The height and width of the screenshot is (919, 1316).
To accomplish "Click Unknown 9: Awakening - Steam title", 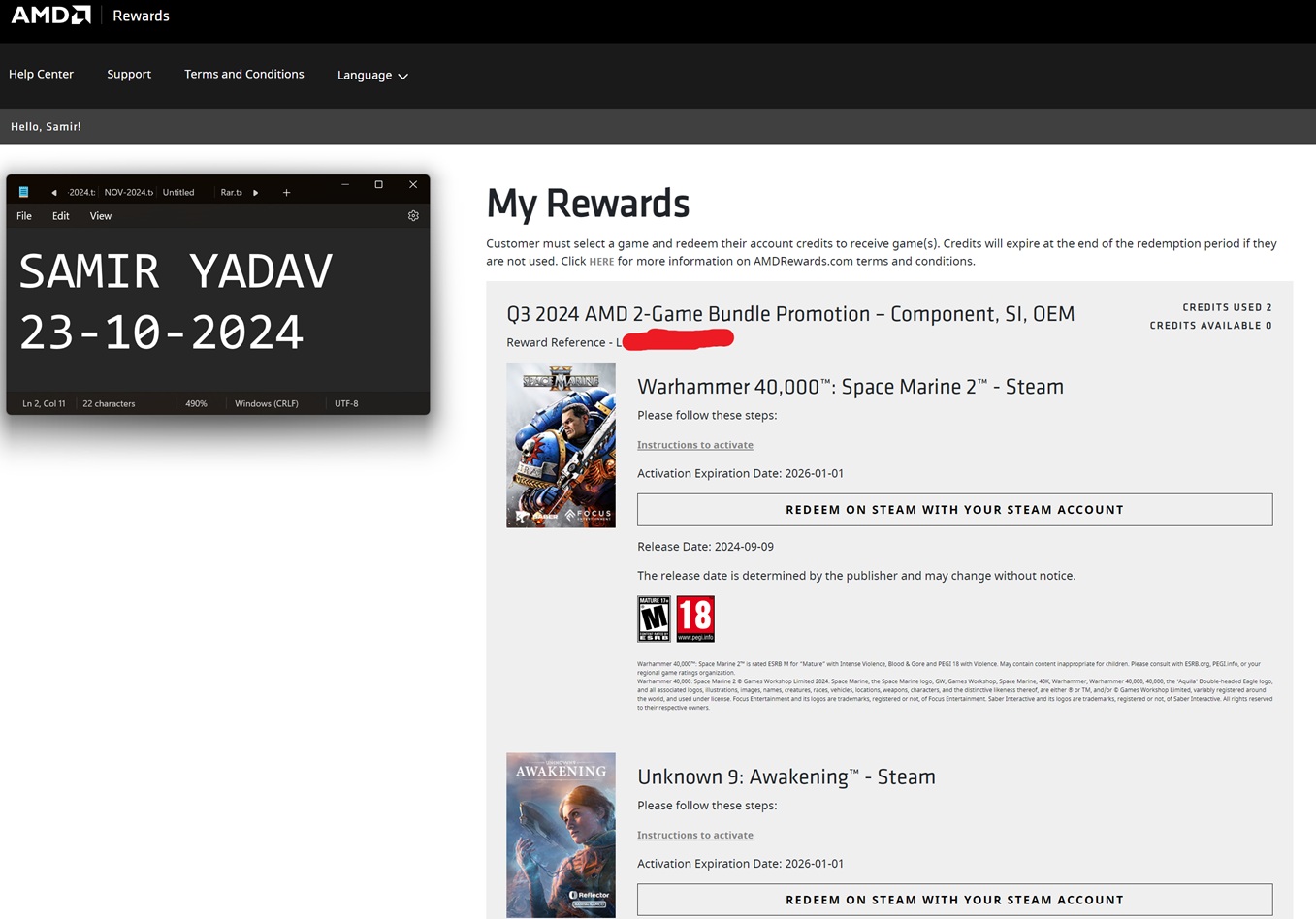I will [786, 776].
